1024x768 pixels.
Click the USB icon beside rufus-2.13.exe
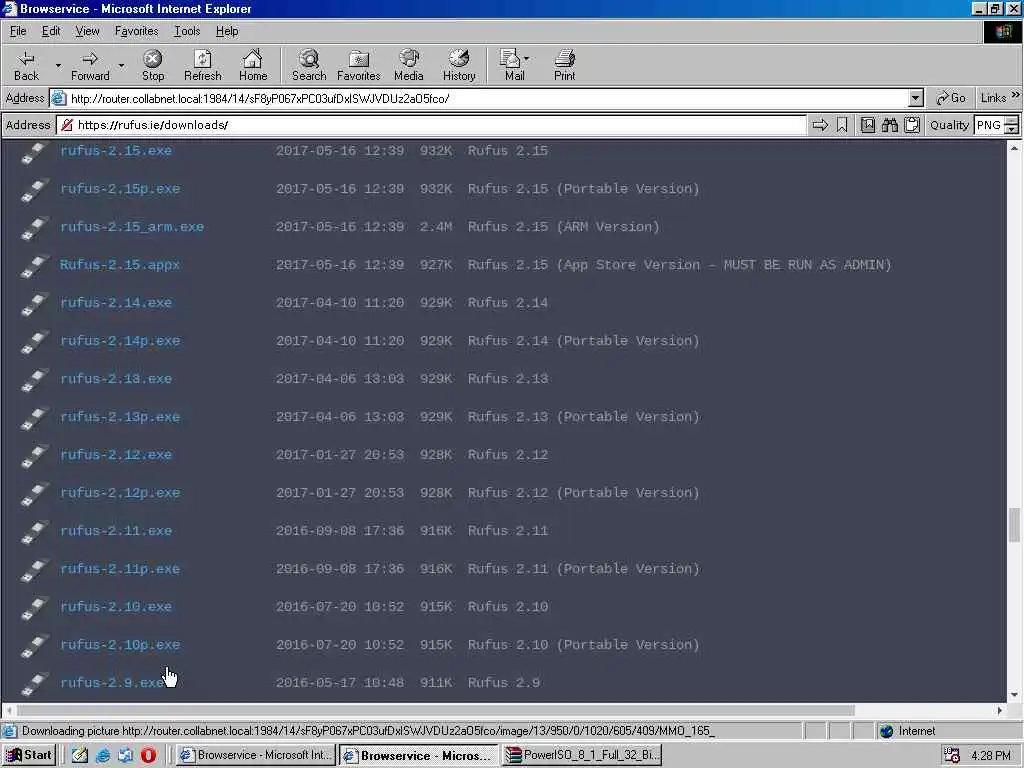(34, 380)
